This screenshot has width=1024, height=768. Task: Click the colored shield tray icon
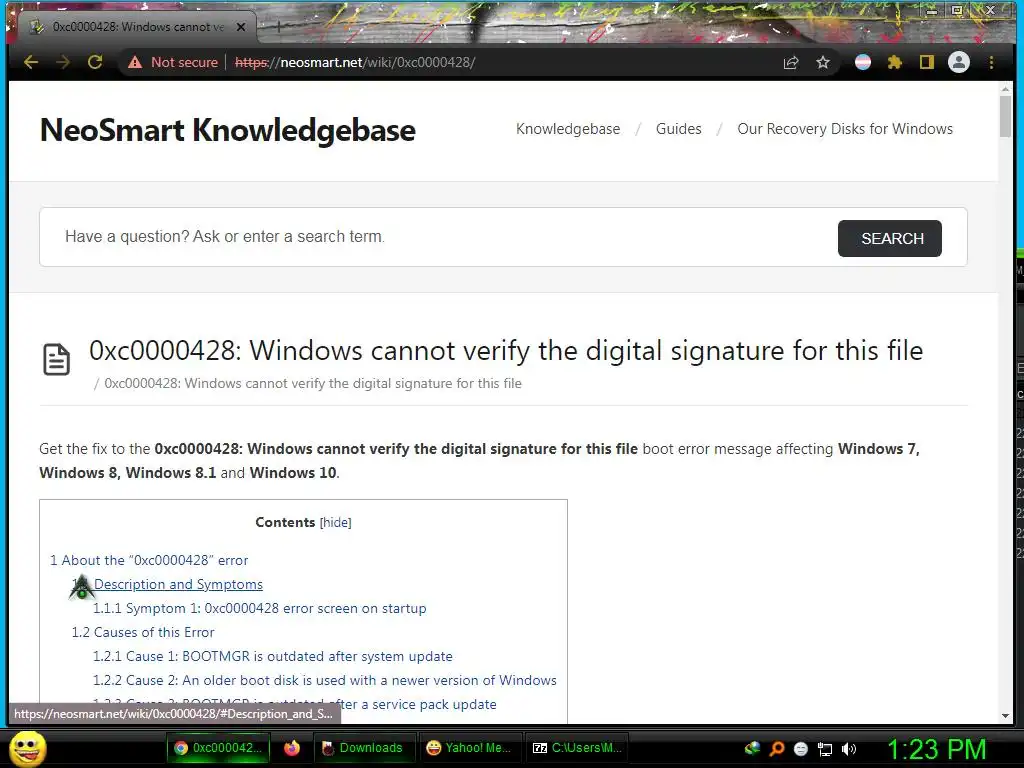(752, 748)
